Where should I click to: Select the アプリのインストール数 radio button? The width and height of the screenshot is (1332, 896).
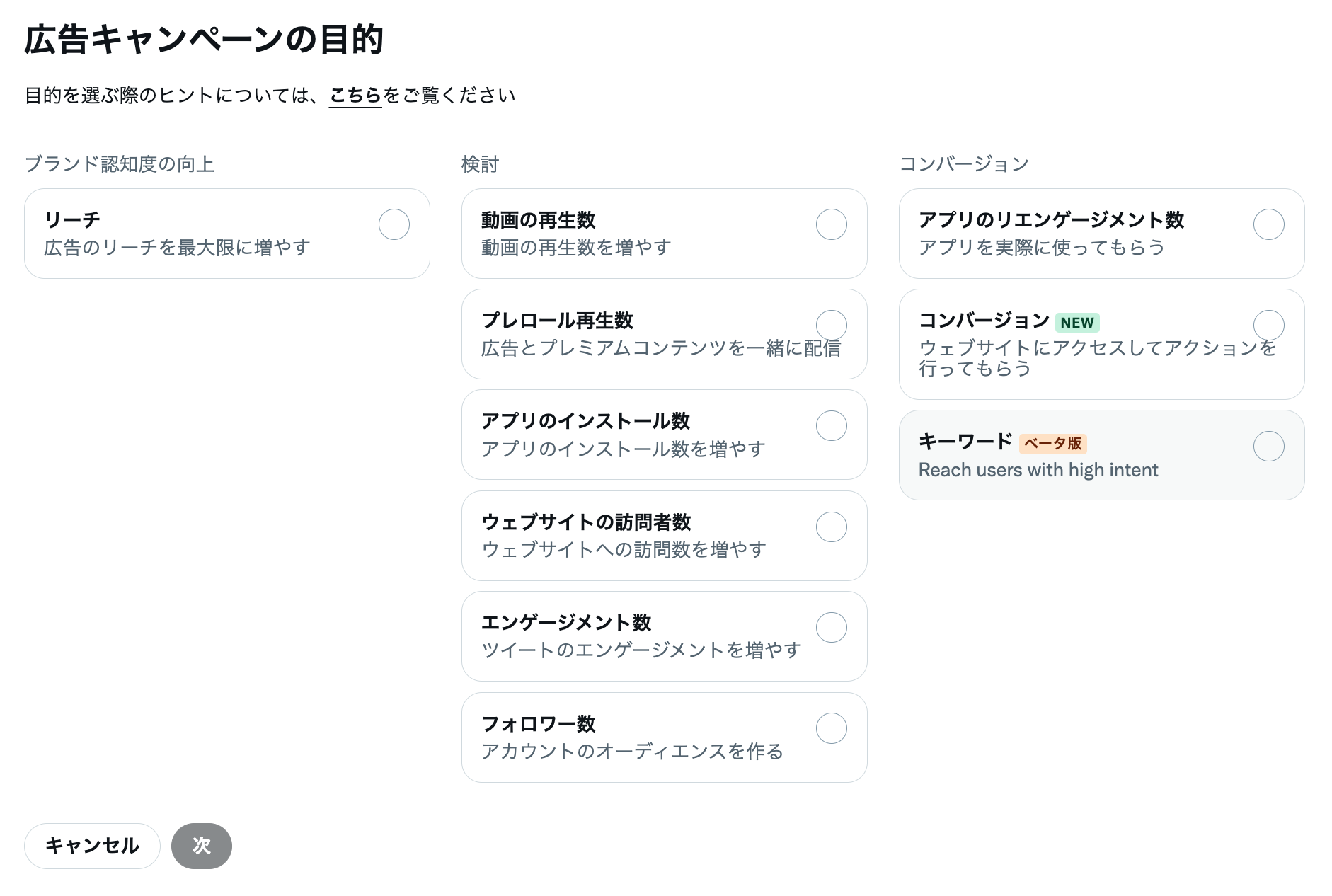coord(832,426)
